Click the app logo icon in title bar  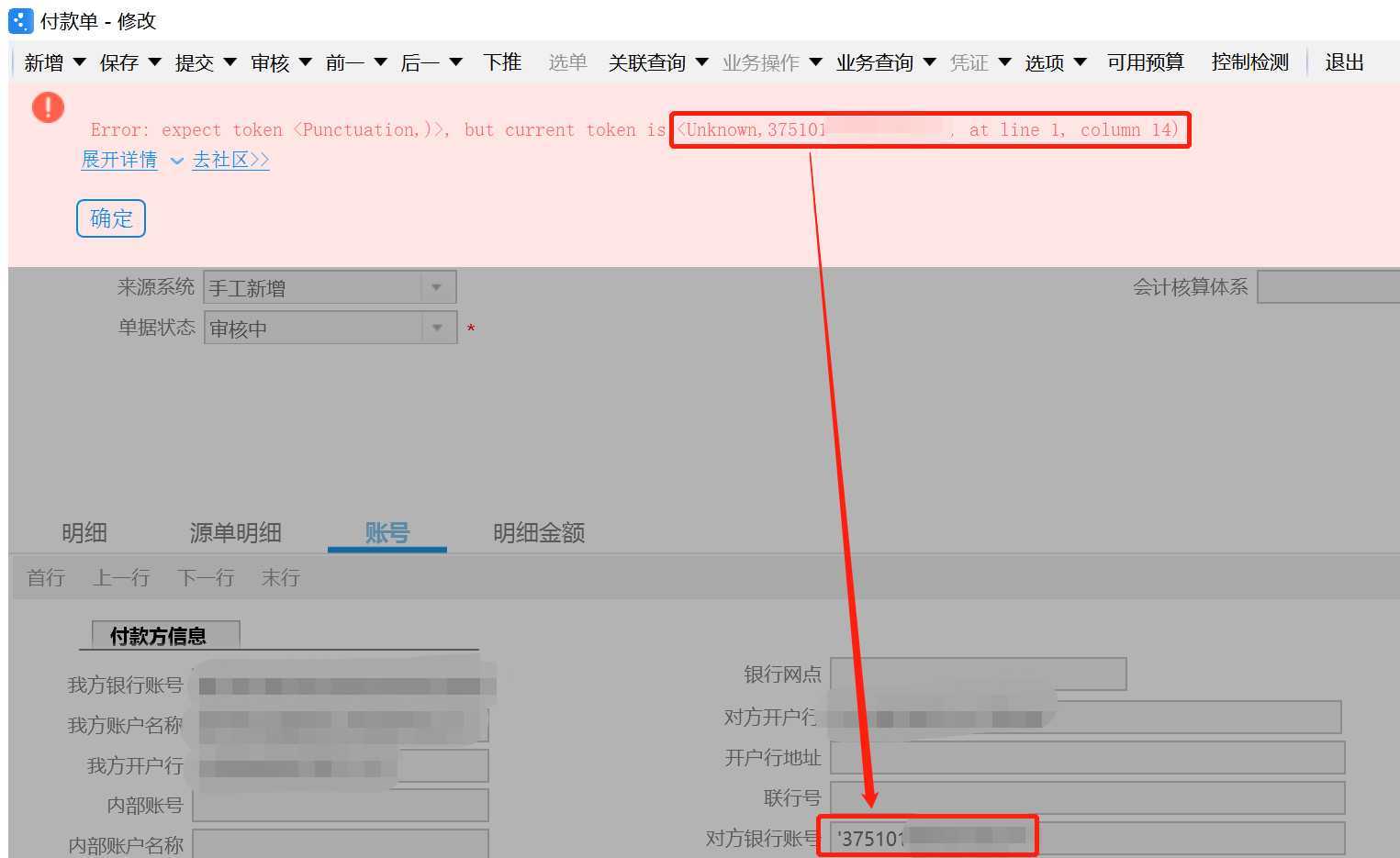tap(20, 20)
